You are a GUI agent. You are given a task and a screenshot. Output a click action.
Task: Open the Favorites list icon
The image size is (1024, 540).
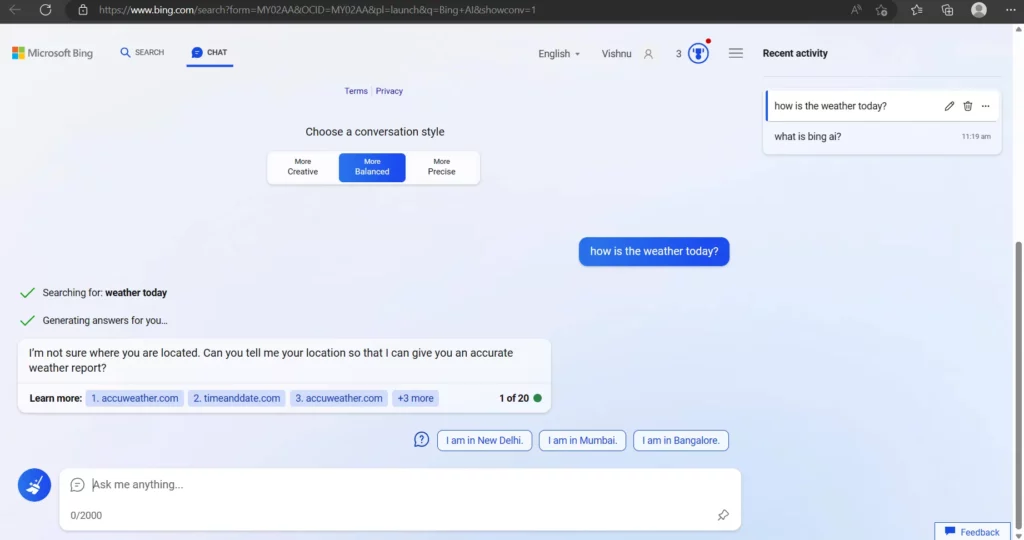coord(917,10)
